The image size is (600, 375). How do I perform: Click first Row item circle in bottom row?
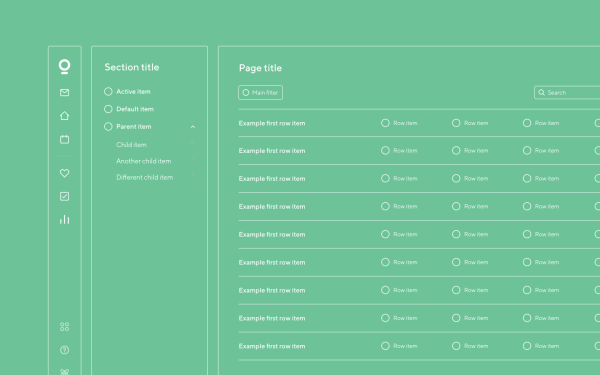(x=385, y=346)
